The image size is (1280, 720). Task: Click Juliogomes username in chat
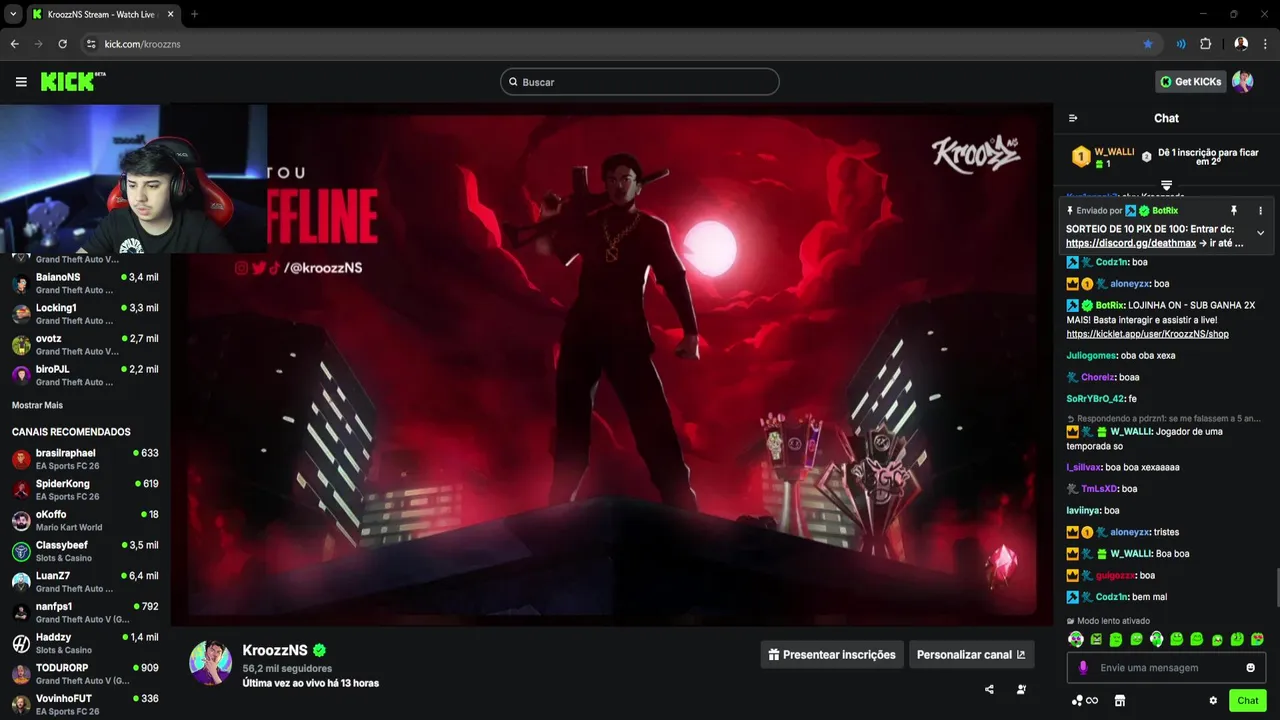click(1090, 355)
